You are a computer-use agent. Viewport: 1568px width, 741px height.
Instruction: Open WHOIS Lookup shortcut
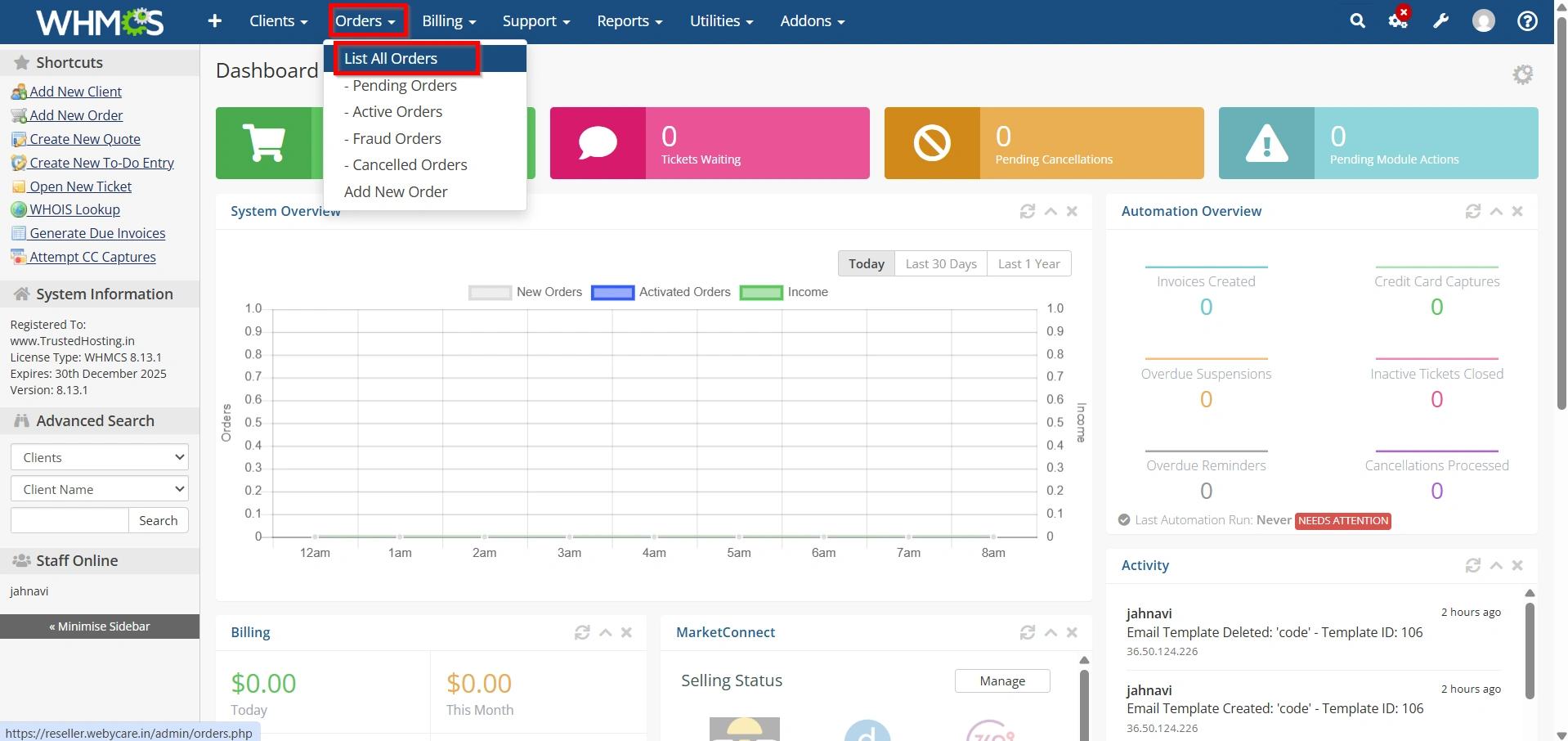pyautogui.click(x=74, y=209)
